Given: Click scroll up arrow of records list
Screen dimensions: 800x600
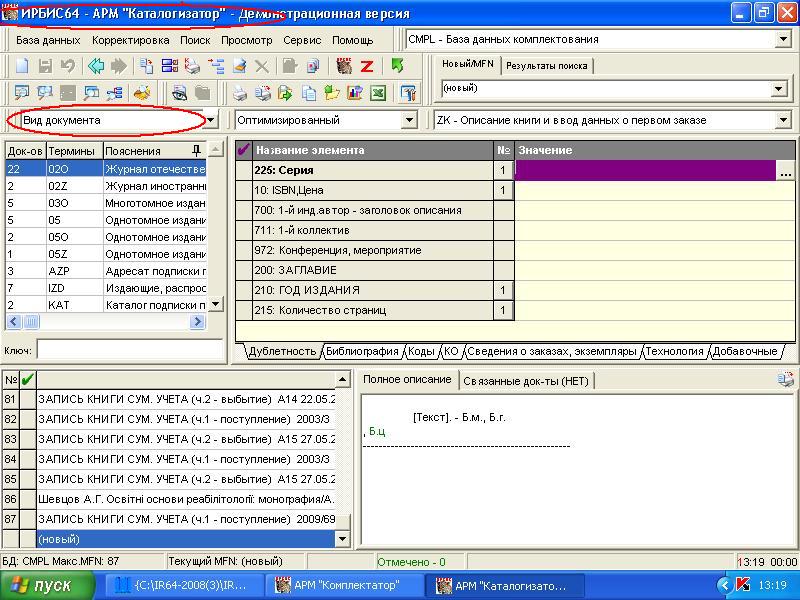Looking at the screenshot, I should (342, 380).
